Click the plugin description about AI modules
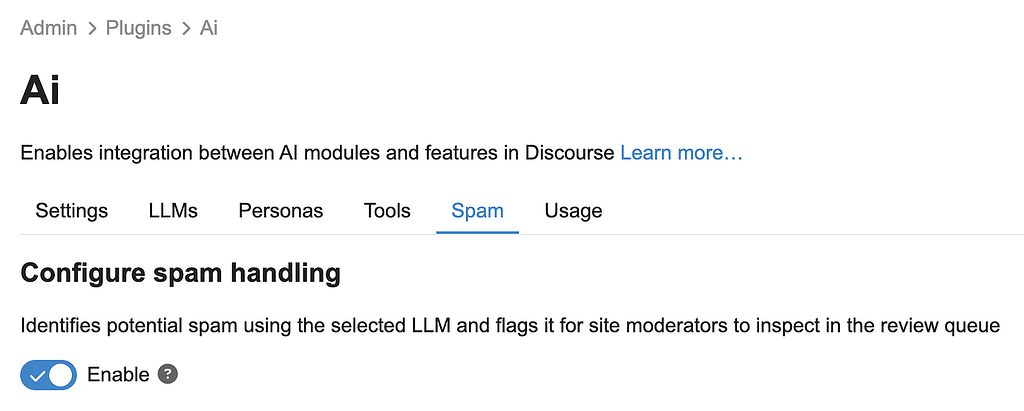Viewport: 1024px width, 411px height. pos(317,153)
